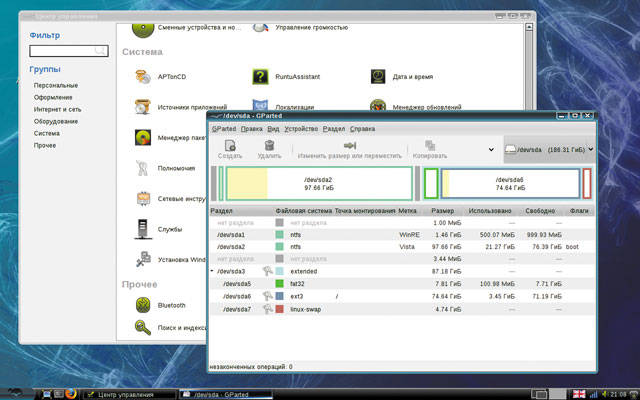
Task: Click the keyboard layout flag in tray
Action: point(579,394)
